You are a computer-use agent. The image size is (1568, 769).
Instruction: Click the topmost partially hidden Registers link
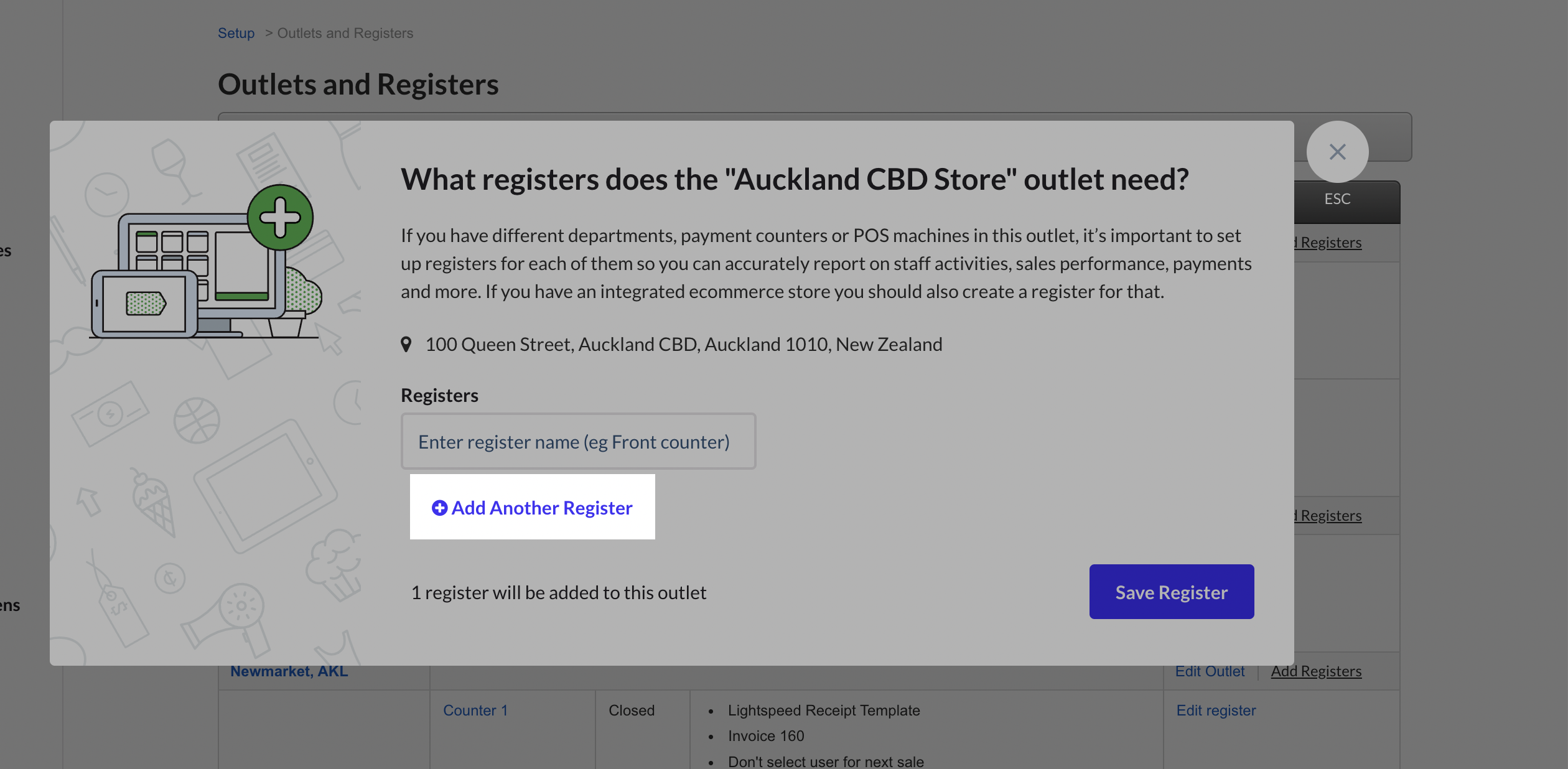pyautogui.click(x=1330, y=243)
